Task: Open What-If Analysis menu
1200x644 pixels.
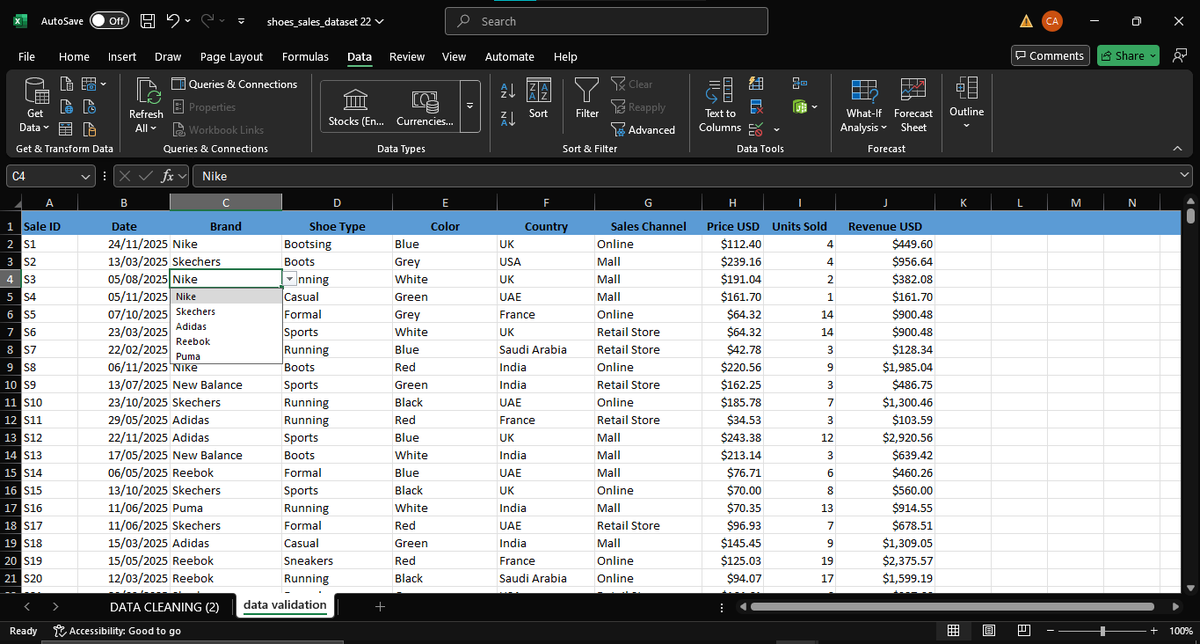Action: tap(862, 106)
